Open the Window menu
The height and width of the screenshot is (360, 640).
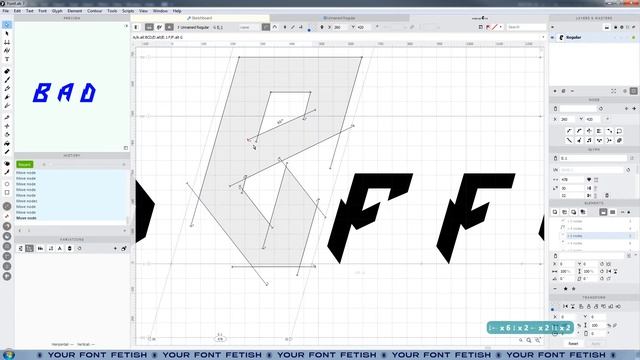tap(160, 11)
